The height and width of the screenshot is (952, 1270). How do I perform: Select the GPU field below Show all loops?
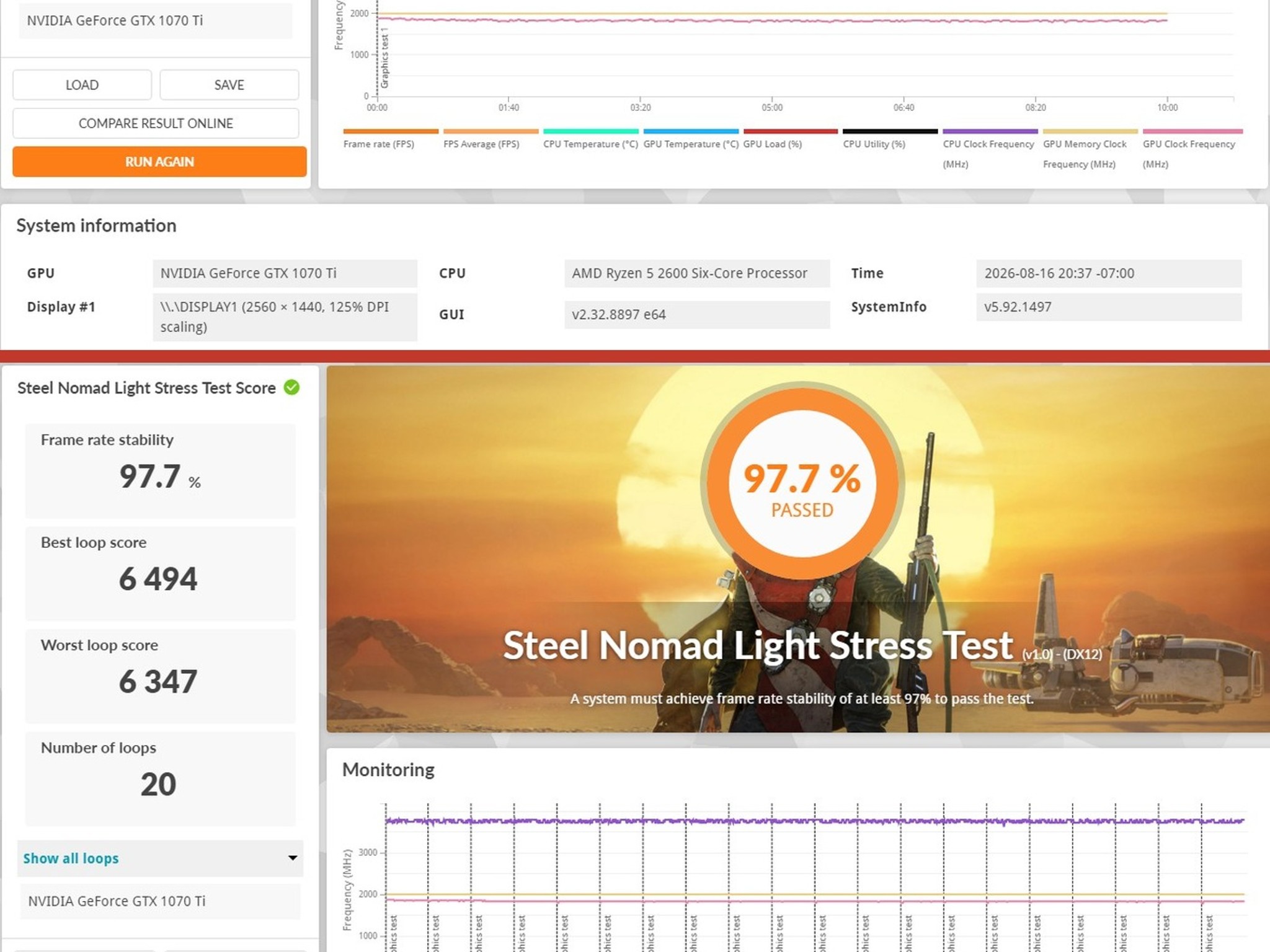tap(160, 901)
